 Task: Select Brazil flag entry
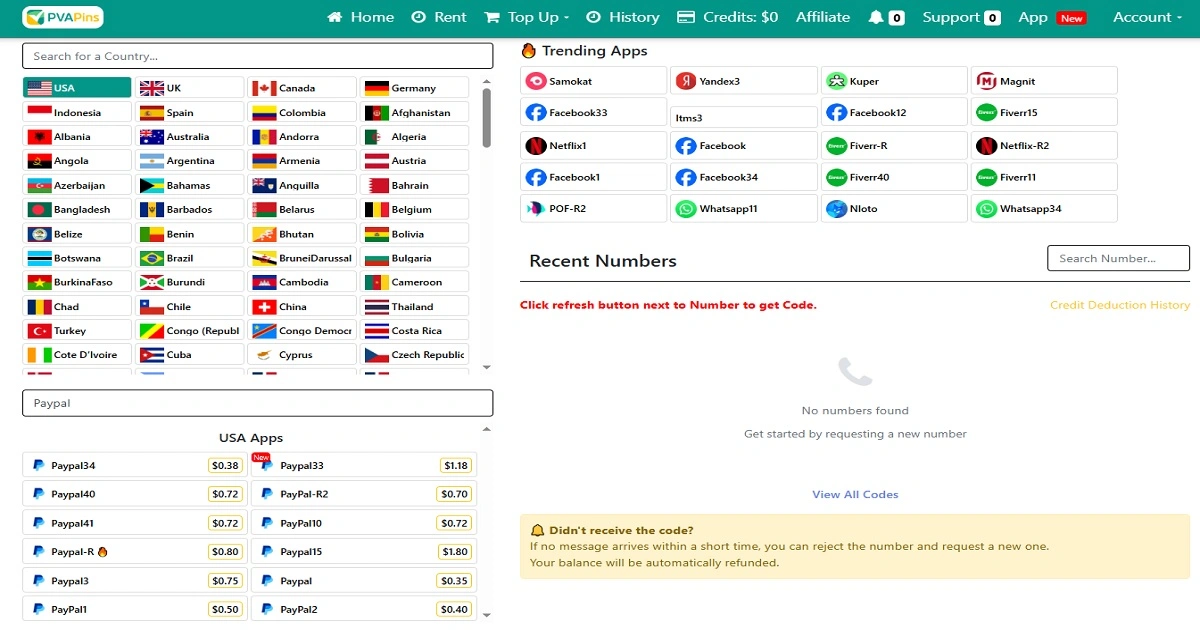click(x=190, y=258)
